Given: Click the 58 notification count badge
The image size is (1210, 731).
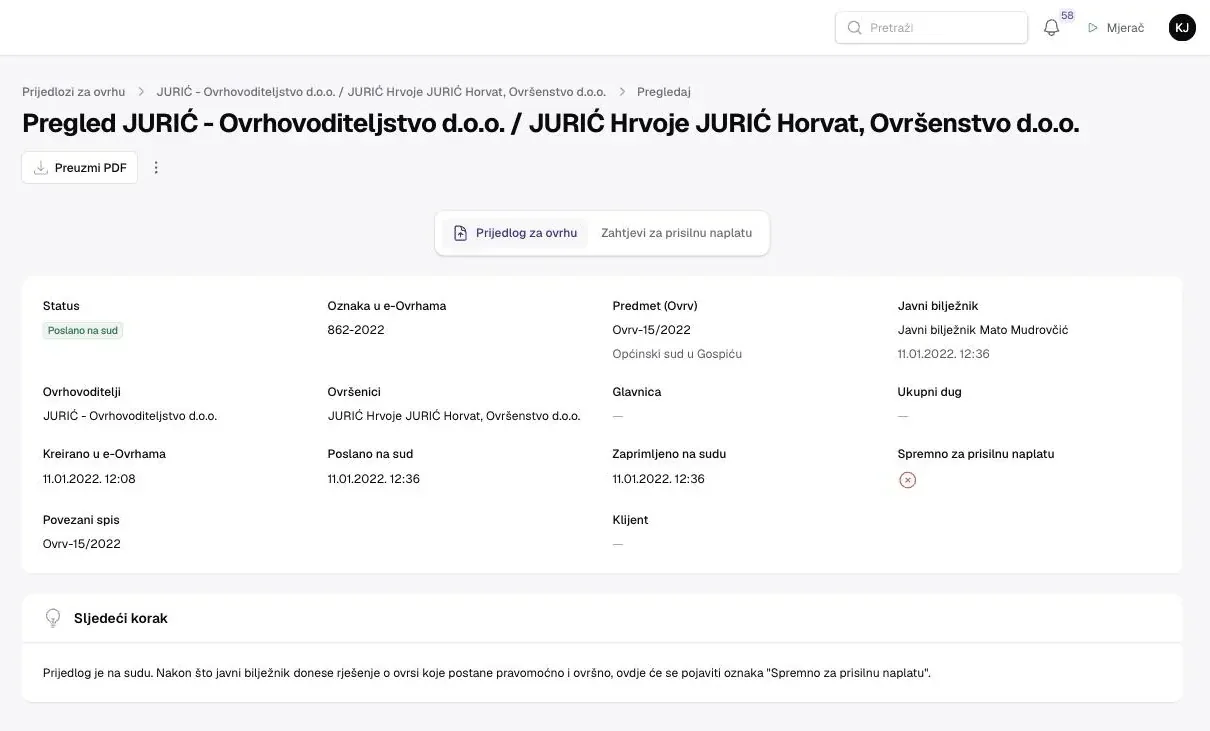Looking at the screenshot, I should point(1067,16).
